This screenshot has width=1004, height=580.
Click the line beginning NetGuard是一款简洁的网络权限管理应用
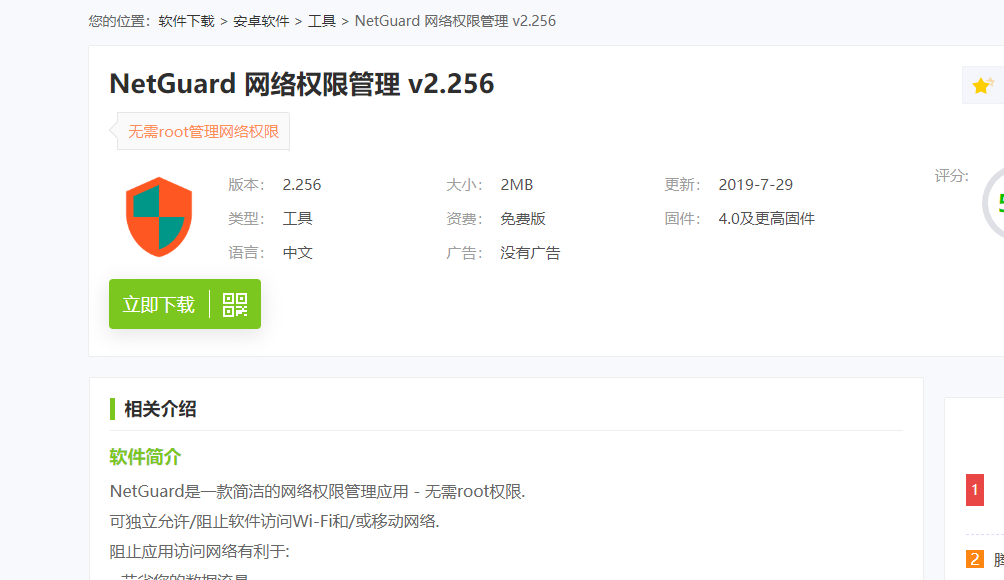(317, 491)
